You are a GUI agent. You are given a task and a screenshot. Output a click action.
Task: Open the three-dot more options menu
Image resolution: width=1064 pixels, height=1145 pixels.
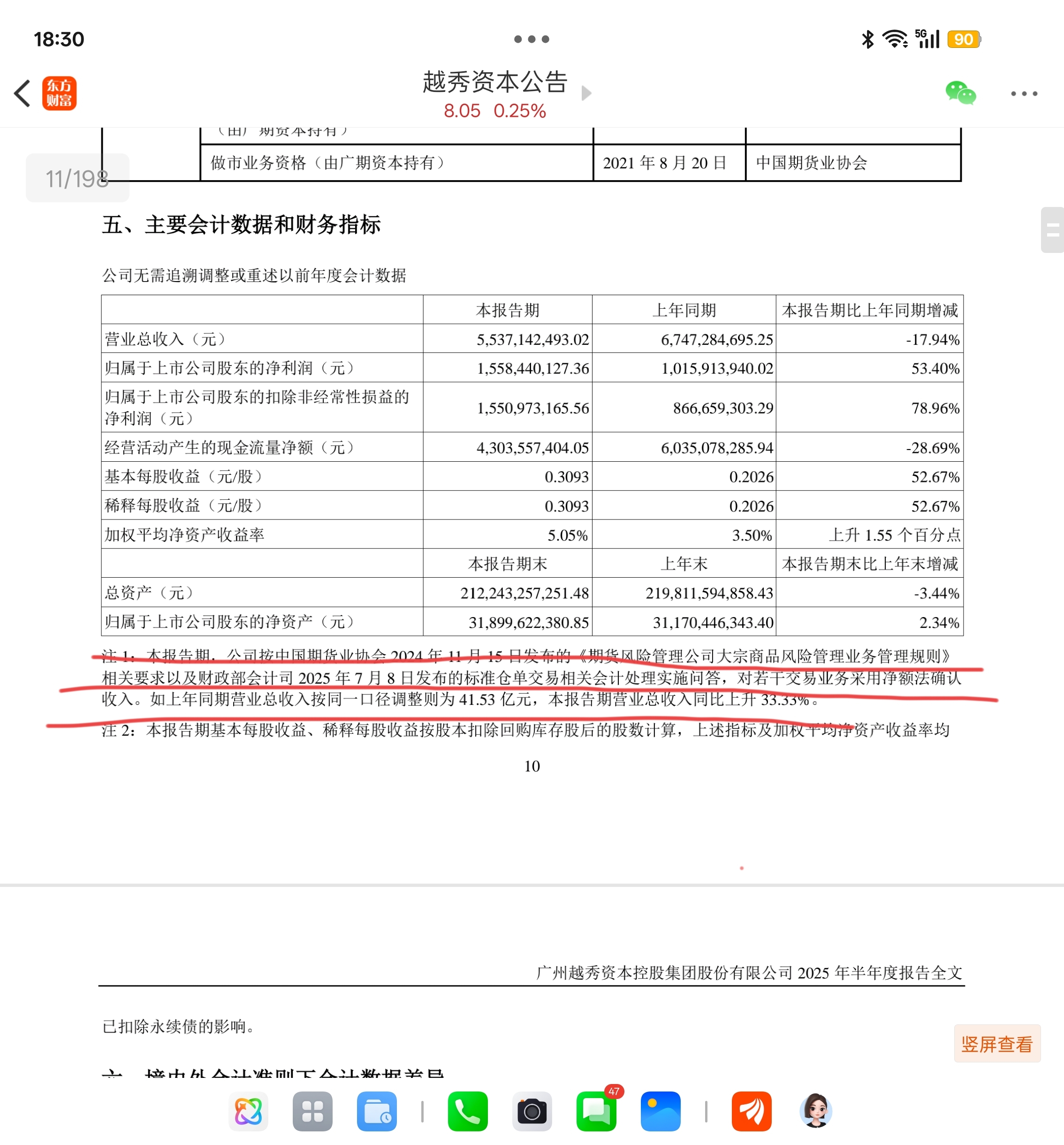[1024, 93]
